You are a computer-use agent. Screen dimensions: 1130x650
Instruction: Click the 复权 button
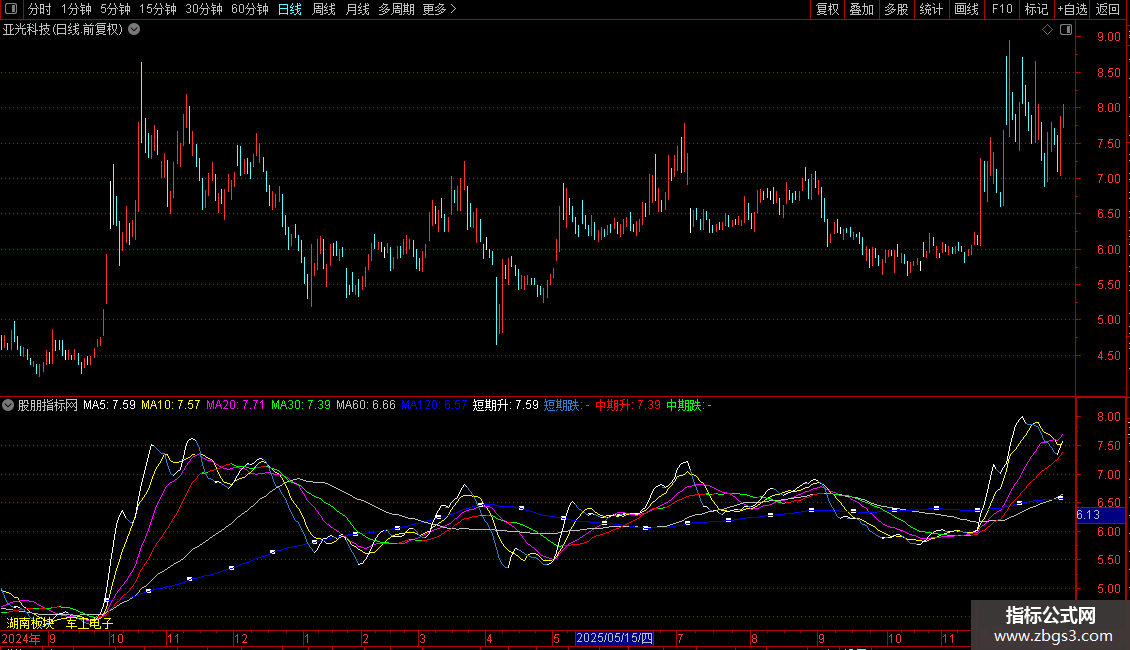click(x=827, y=9)
